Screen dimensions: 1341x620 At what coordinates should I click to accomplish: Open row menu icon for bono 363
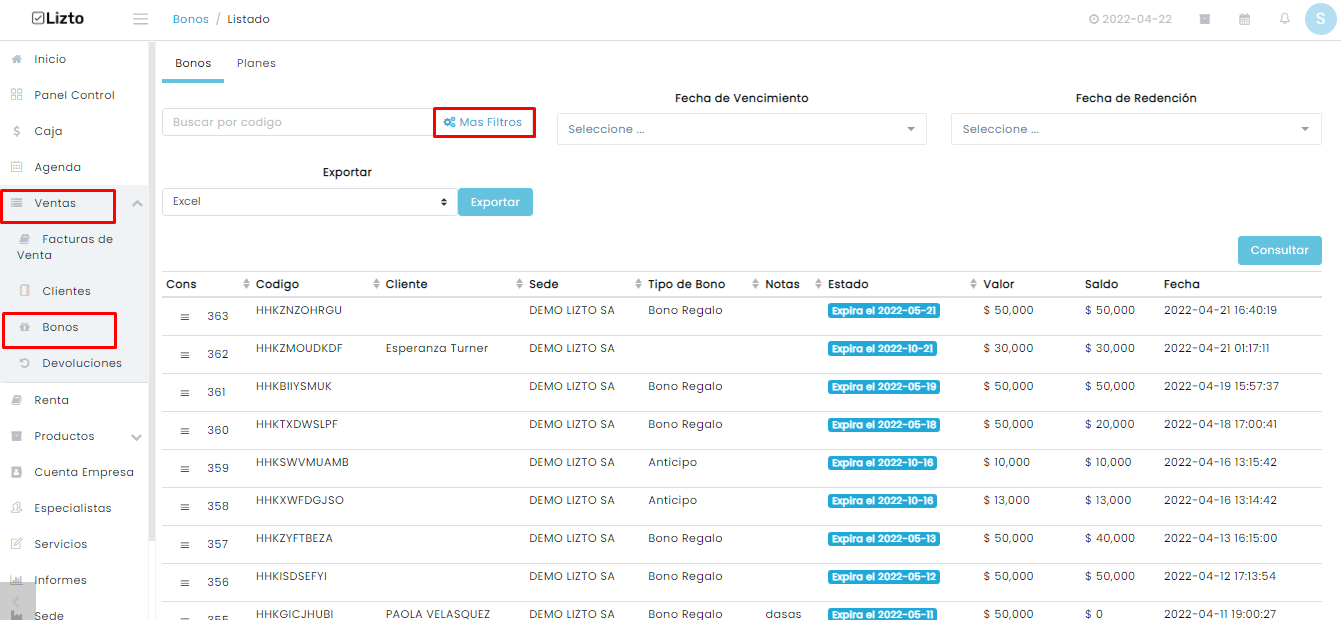184,317
